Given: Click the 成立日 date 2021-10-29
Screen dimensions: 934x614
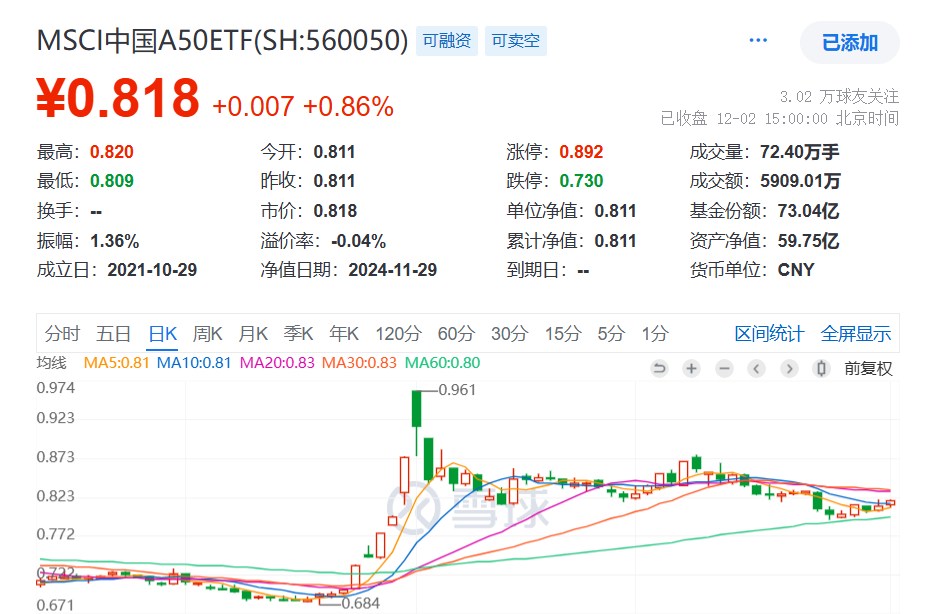Looking at the screenshot, I should 152,270.
